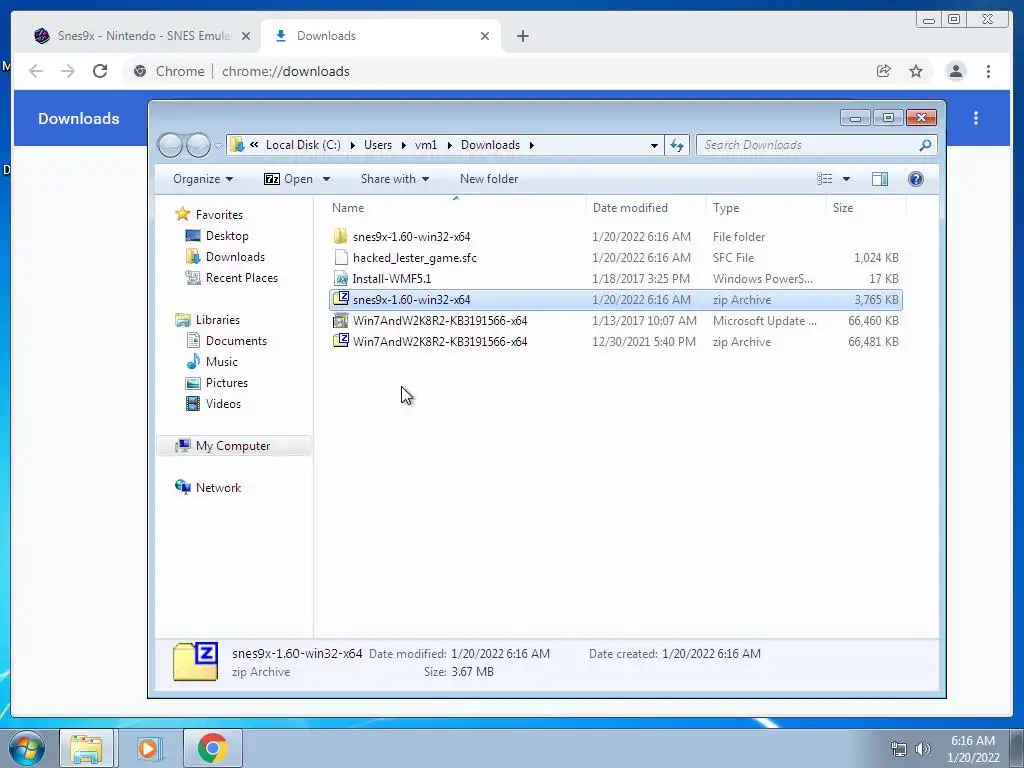Select Install-WMF5.1 PowerShell file
Viewport: 1024px width, 768px height.
616,279
